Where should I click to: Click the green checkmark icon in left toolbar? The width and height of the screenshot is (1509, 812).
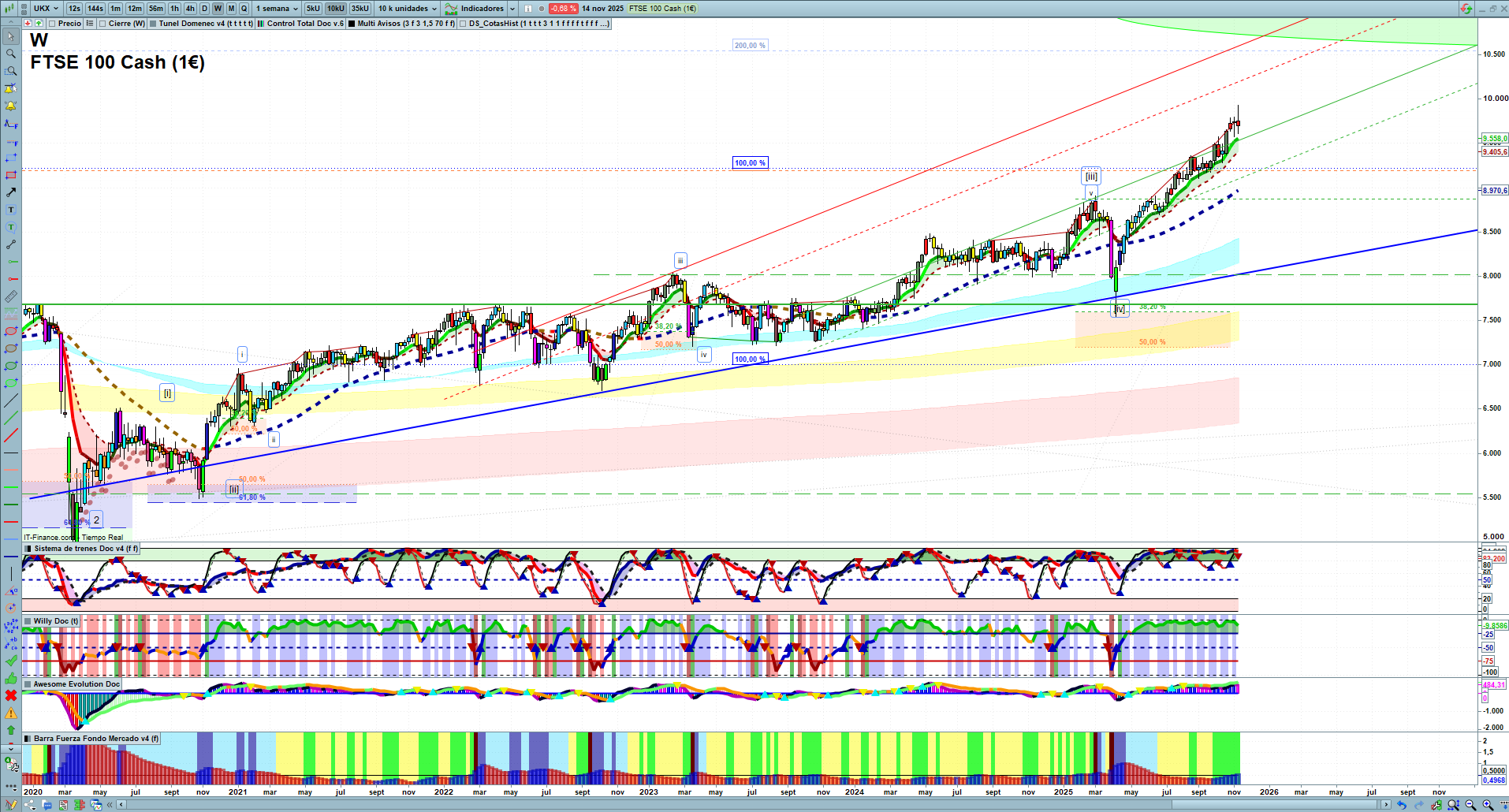click(11, 661)
